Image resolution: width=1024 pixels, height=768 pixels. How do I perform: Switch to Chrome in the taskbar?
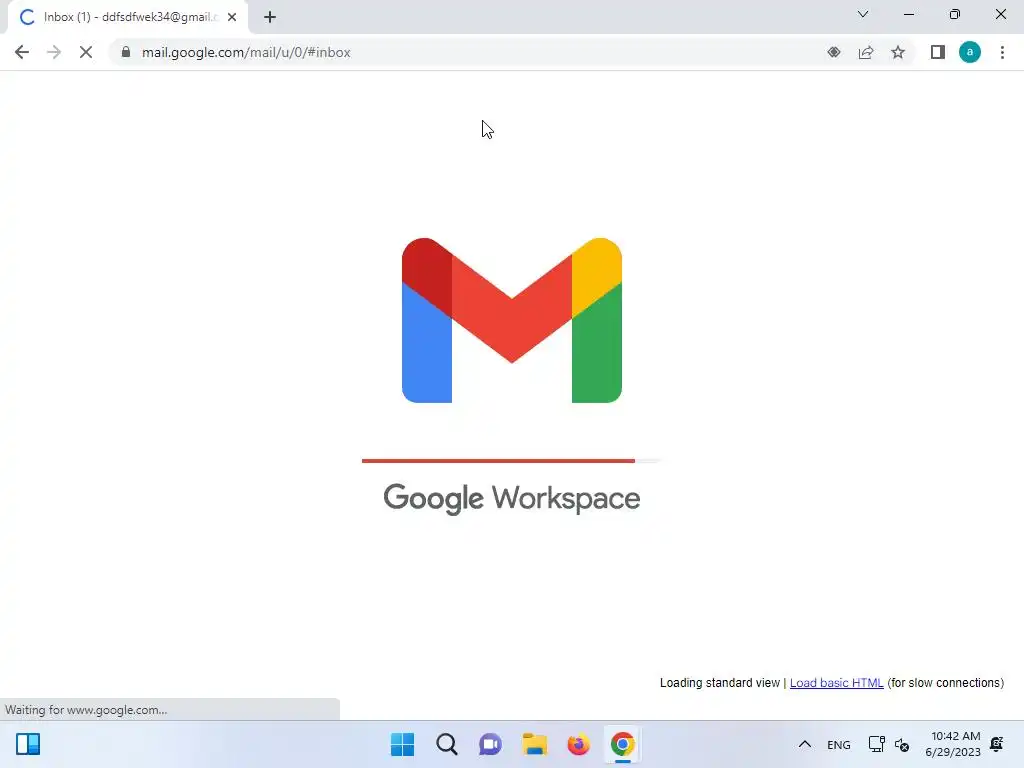coord(622,744)
